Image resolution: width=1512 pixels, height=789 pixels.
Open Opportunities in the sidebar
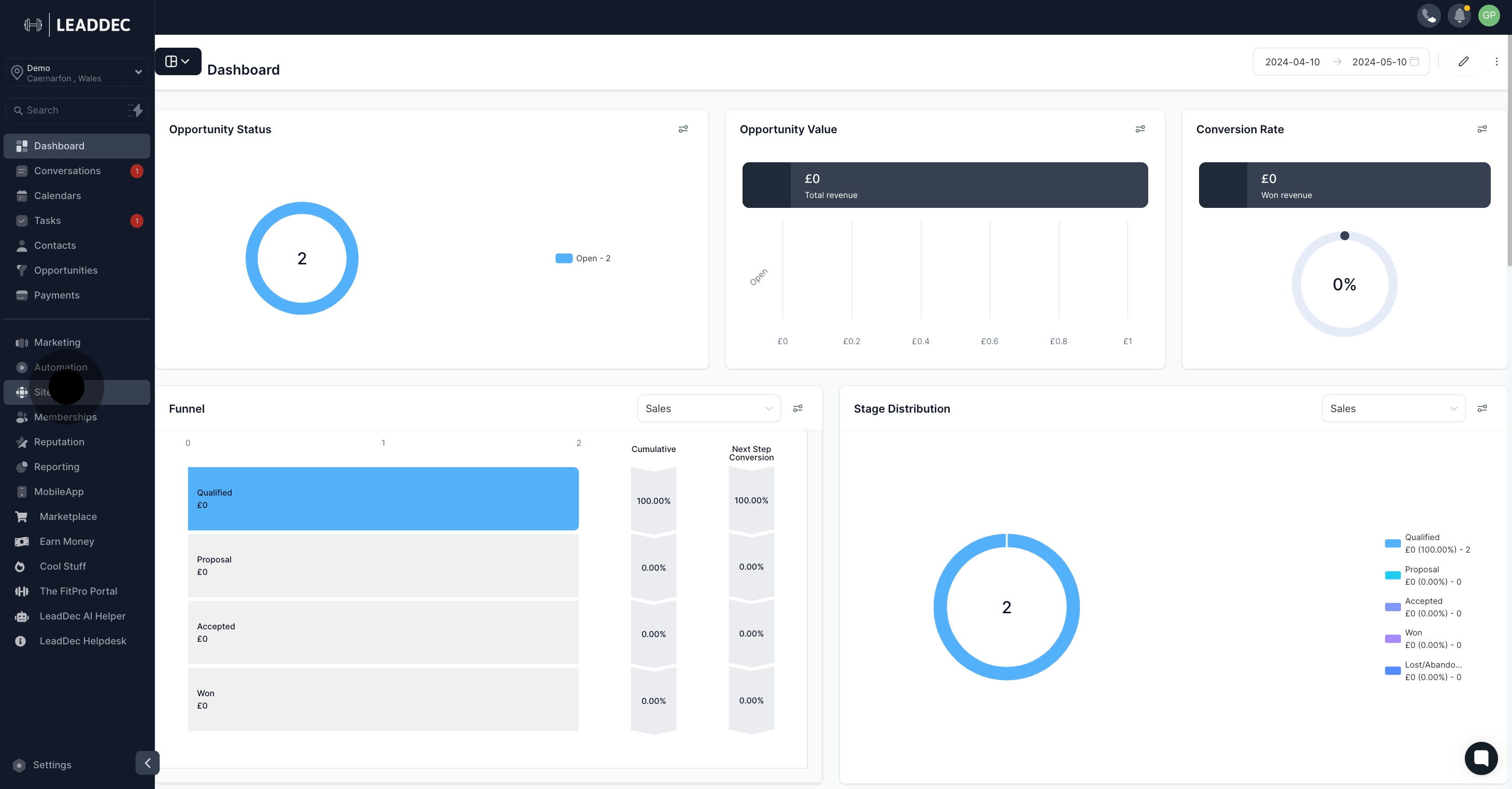[x=66, y=271]
